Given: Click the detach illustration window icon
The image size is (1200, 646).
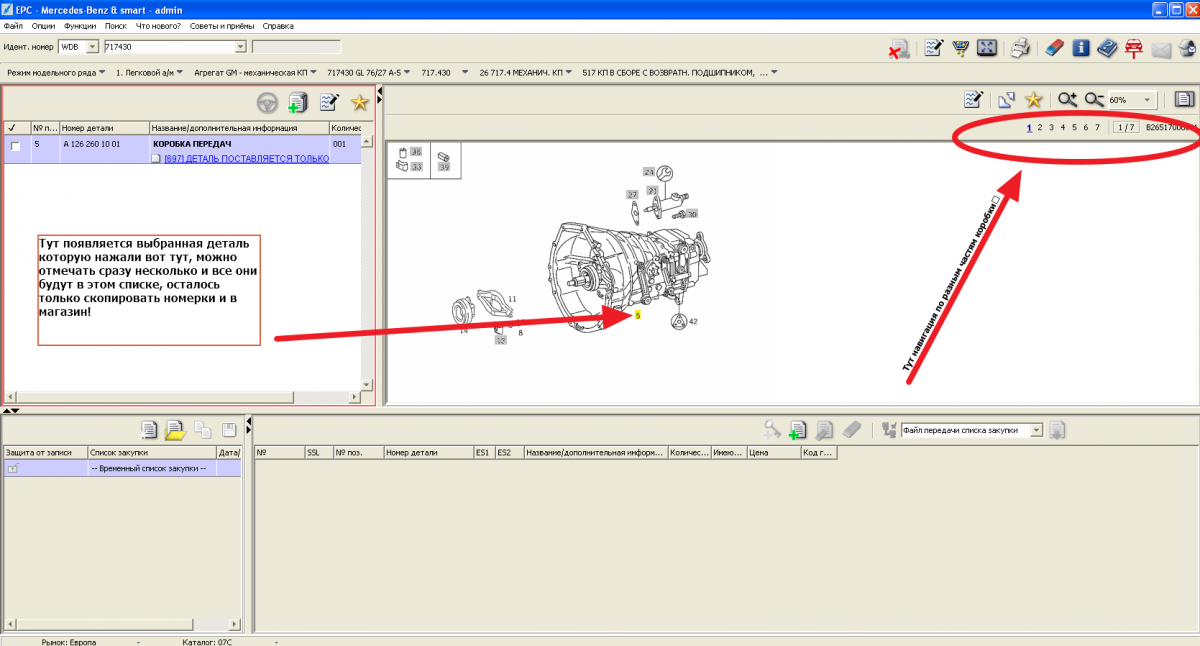Looking at the screenshot, I should 1007,99.
